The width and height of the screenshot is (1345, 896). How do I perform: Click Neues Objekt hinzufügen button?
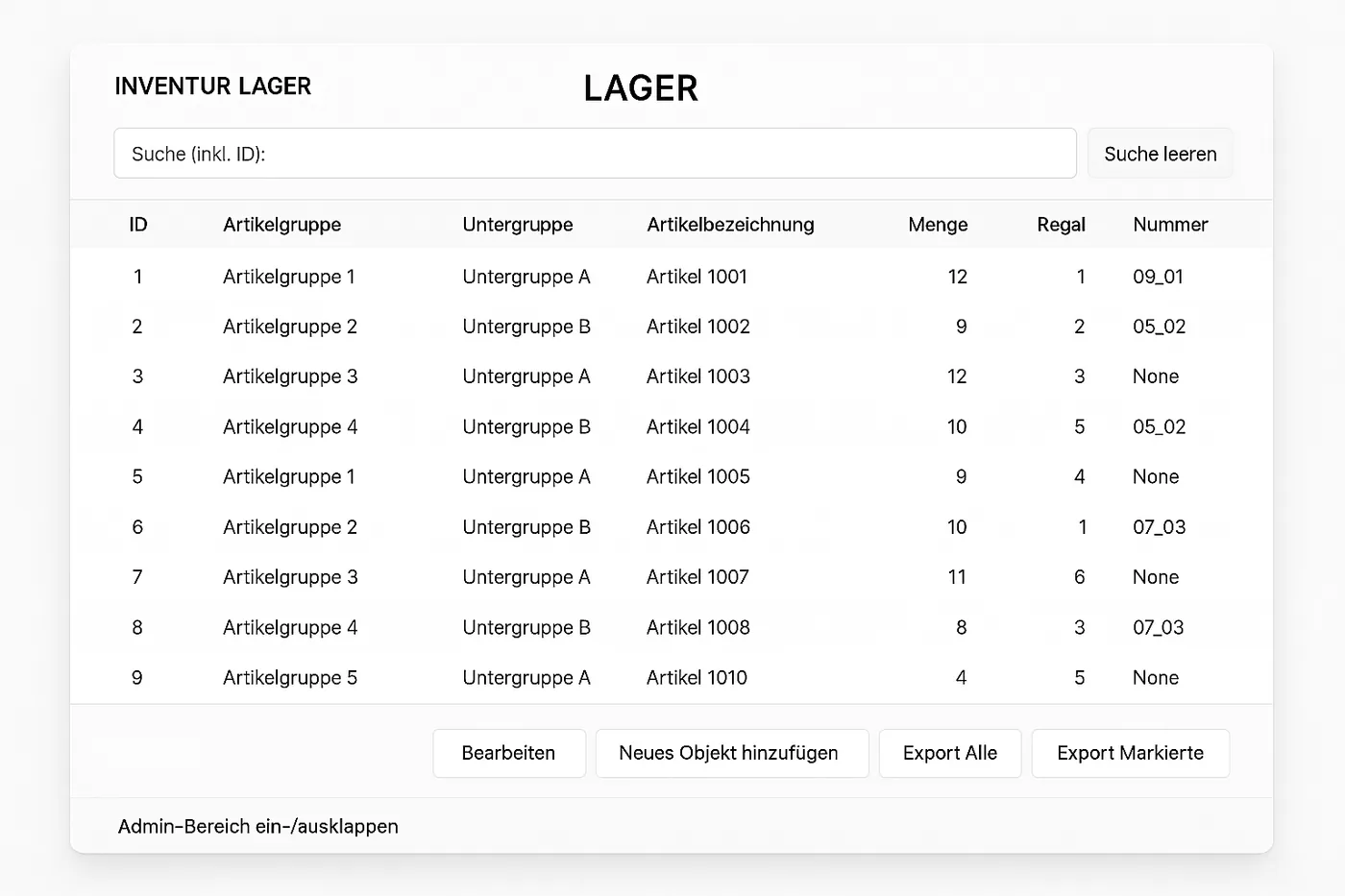(731, 753)
